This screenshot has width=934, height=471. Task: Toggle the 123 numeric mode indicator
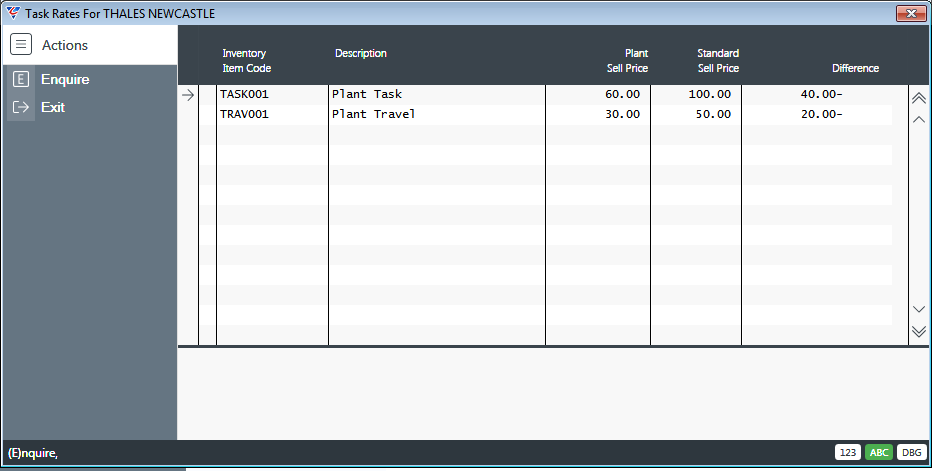pos(848,453)
